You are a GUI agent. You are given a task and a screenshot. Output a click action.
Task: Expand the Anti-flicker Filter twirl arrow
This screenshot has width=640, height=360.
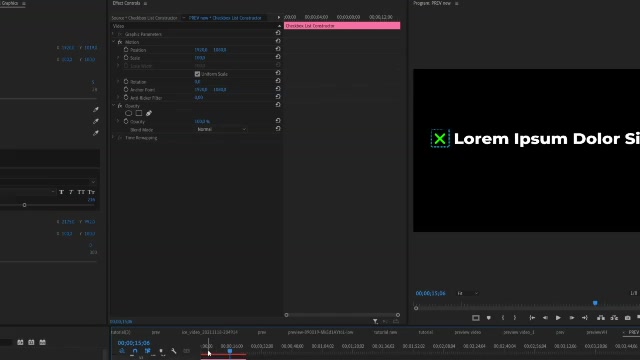118,98
